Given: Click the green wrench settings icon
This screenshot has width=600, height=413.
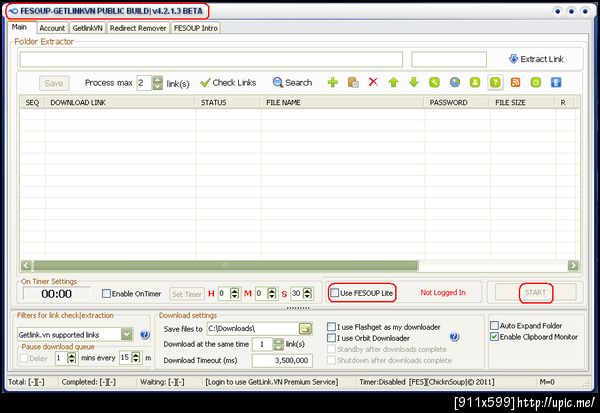Looking at the screenshot, I should 434,82.
